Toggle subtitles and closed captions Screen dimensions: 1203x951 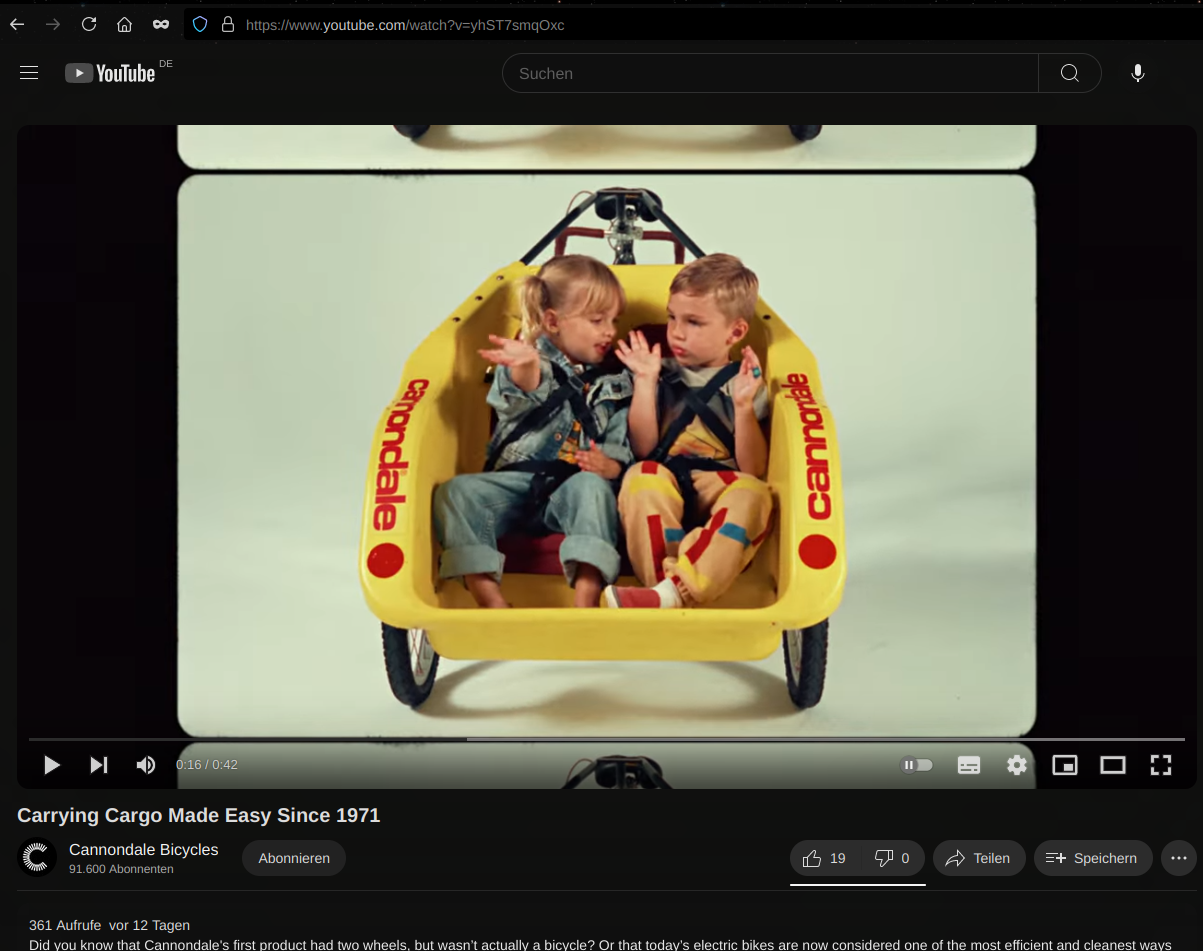click(969, 765)
